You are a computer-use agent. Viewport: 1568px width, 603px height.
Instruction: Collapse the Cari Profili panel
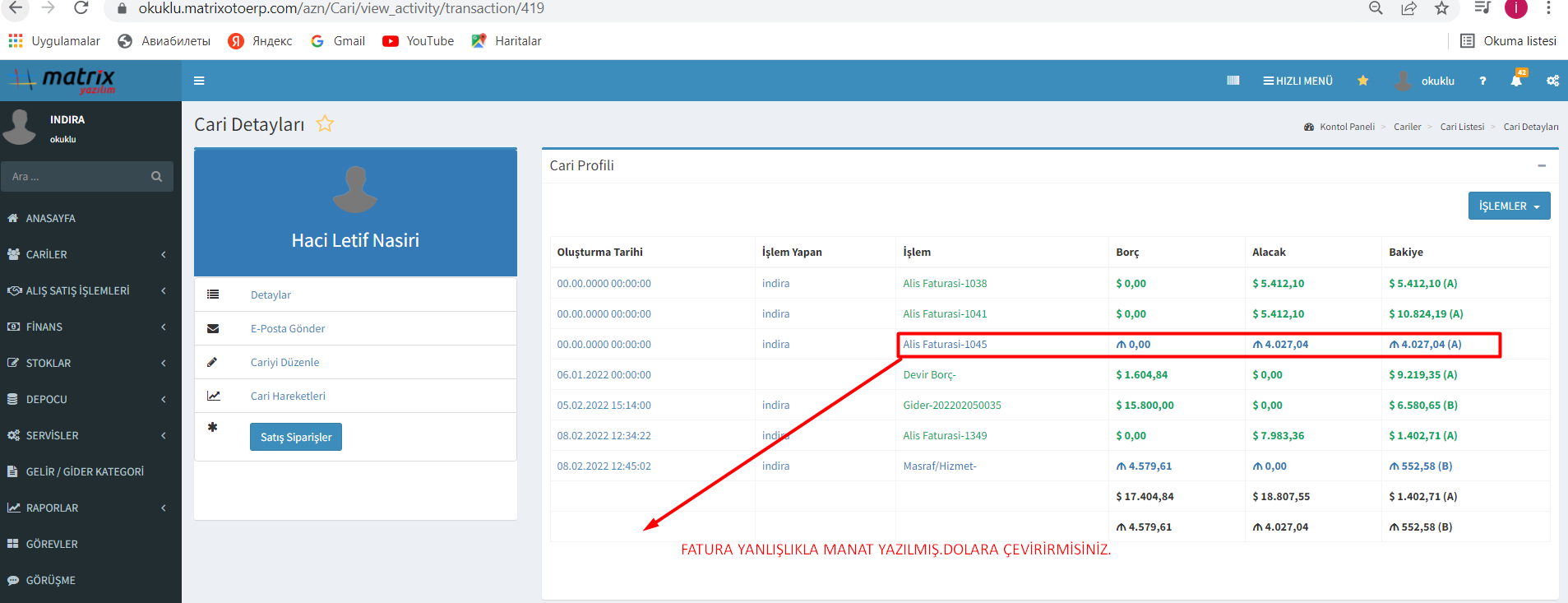pyautogui.click(x=1542, y=165)
